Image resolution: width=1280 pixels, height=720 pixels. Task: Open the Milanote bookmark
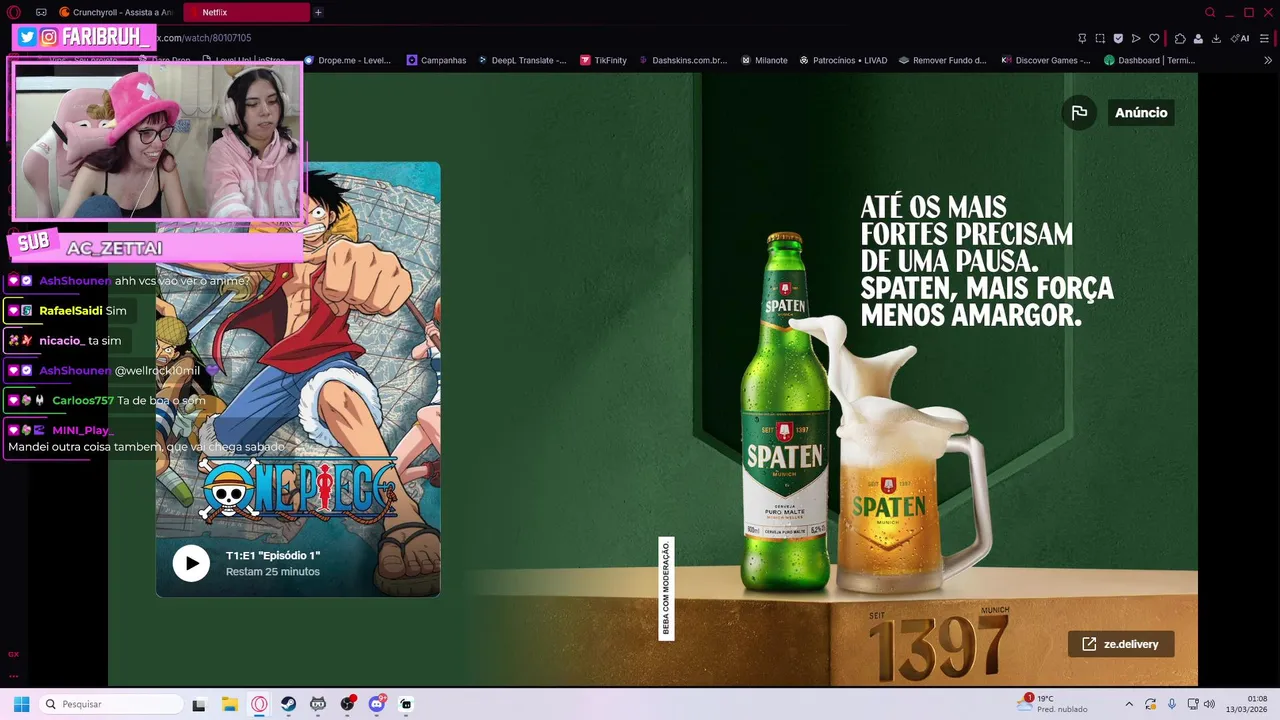point(764,60)
